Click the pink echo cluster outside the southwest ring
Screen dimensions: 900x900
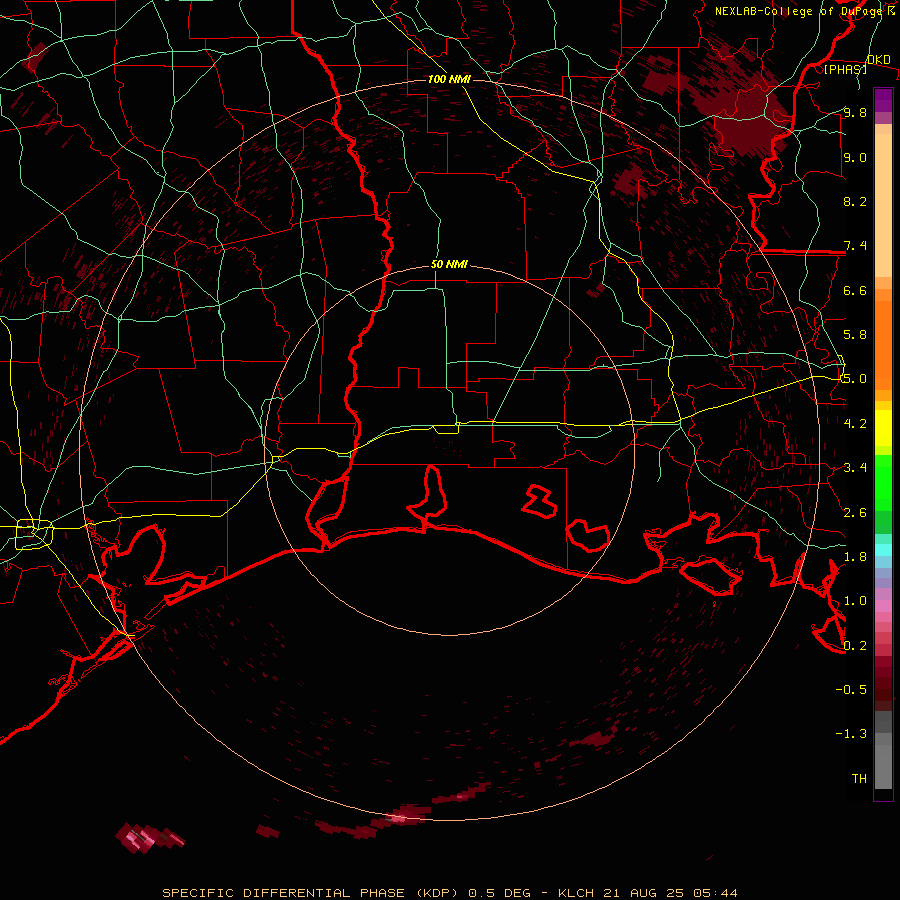[149, 837]
